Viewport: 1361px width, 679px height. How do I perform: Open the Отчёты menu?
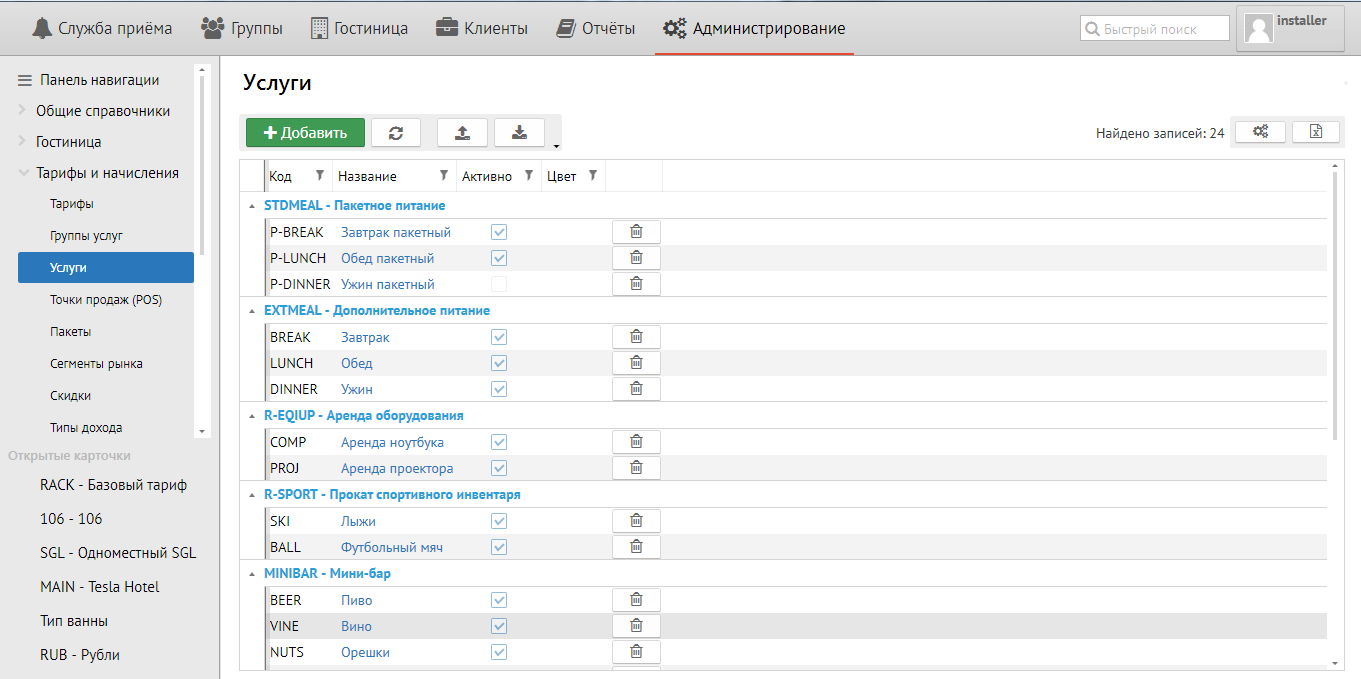596,28
